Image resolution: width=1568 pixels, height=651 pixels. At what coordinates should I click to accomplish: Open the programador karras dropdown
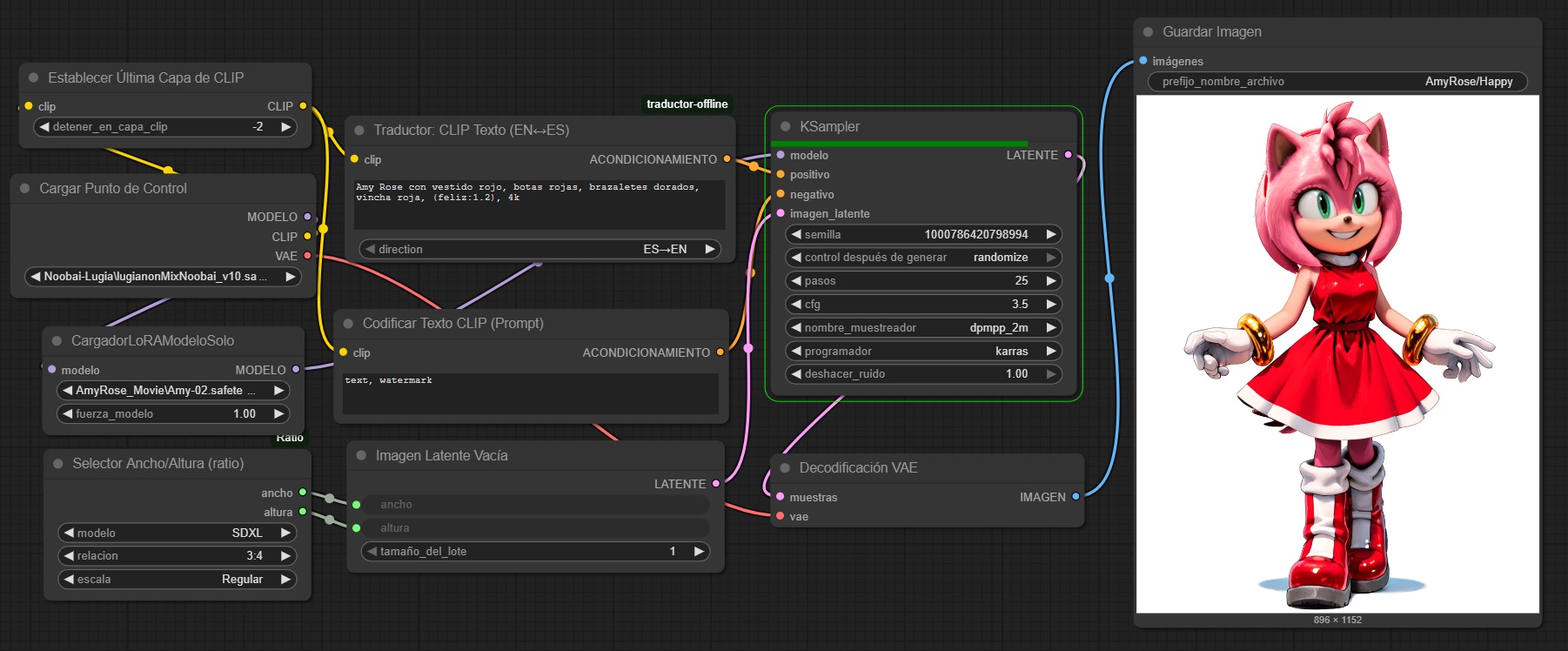923,351
